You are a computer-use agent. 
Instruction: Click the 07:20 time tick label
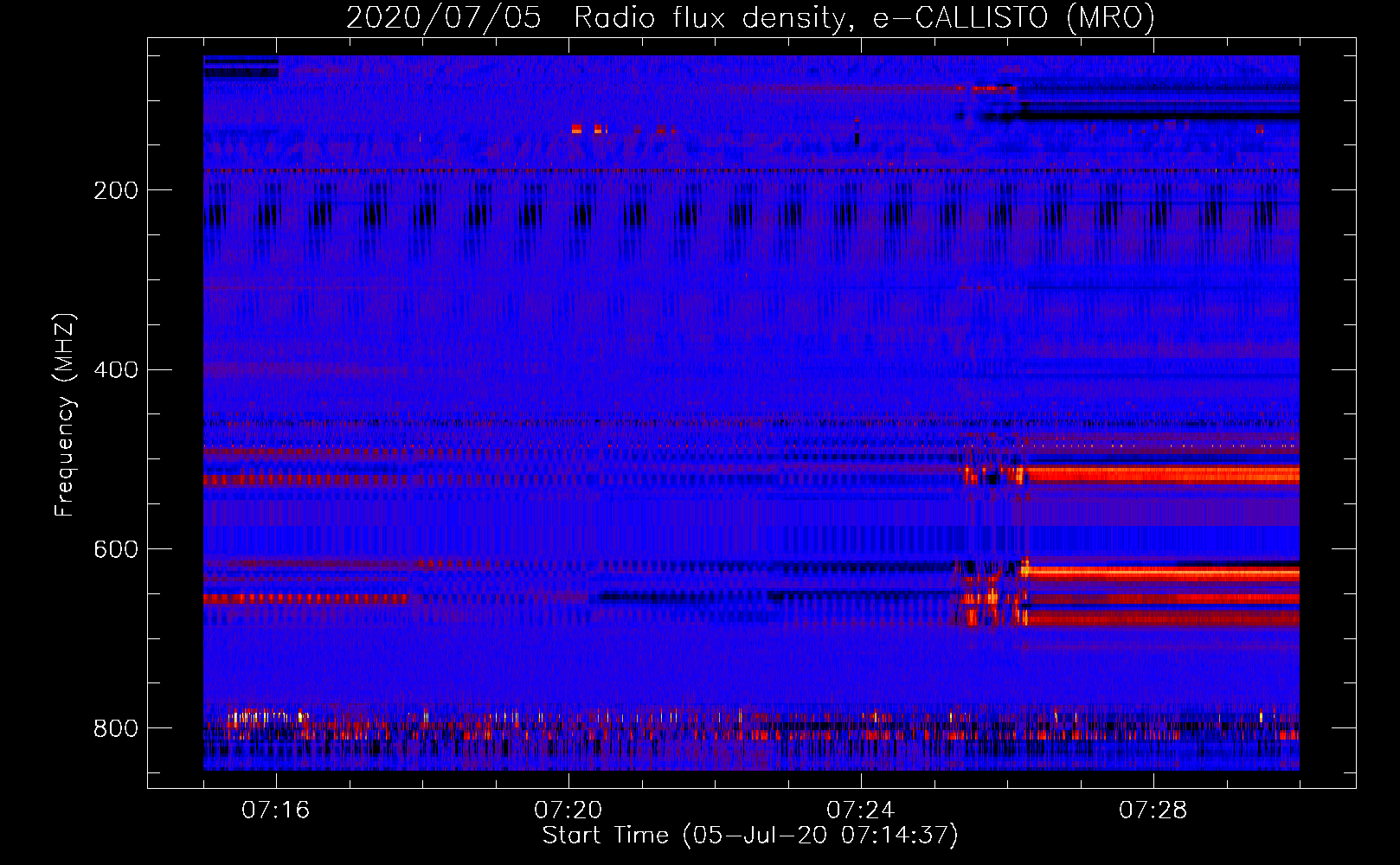tap(568, 811)
